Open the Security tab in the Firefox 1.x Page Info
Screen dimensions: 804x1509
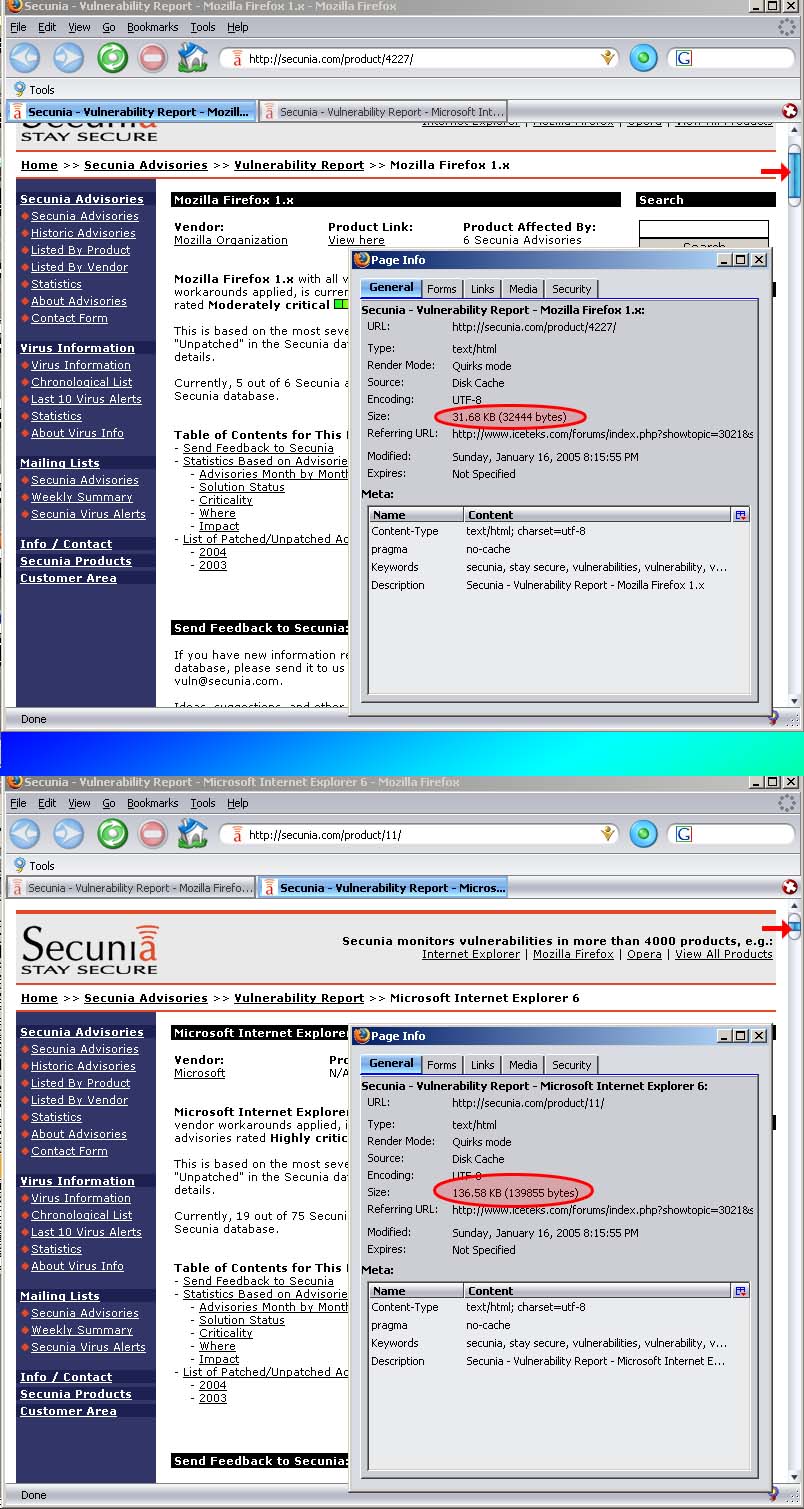pyautogui.click(x=571, y=289)
